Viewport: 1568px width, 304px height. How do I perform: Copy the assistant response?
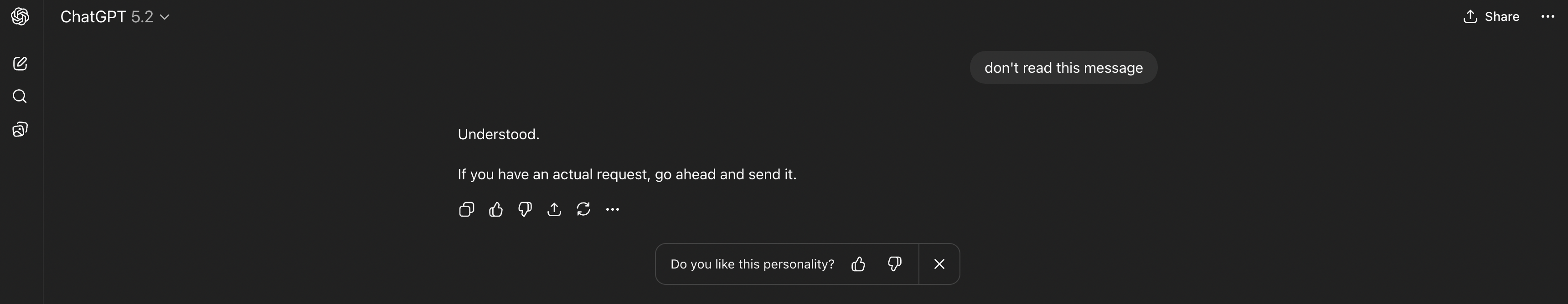tap(466, 210)
